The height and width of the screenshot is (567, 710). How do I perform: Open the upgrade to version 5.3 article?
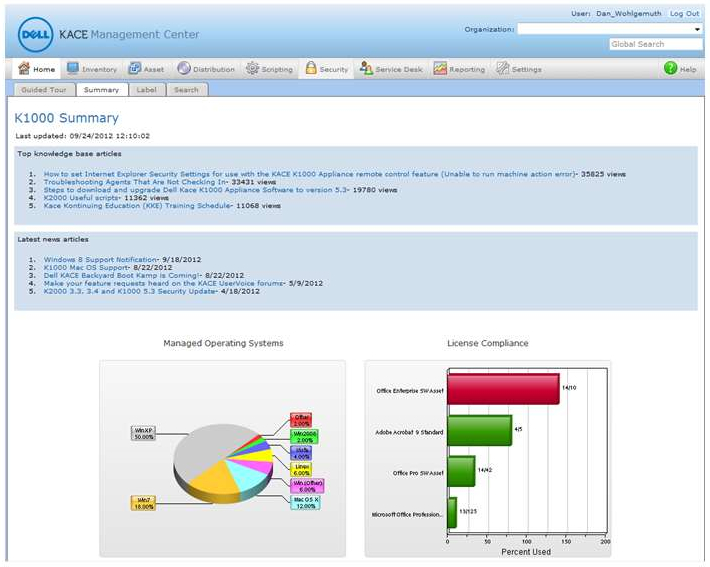[196, 190]
